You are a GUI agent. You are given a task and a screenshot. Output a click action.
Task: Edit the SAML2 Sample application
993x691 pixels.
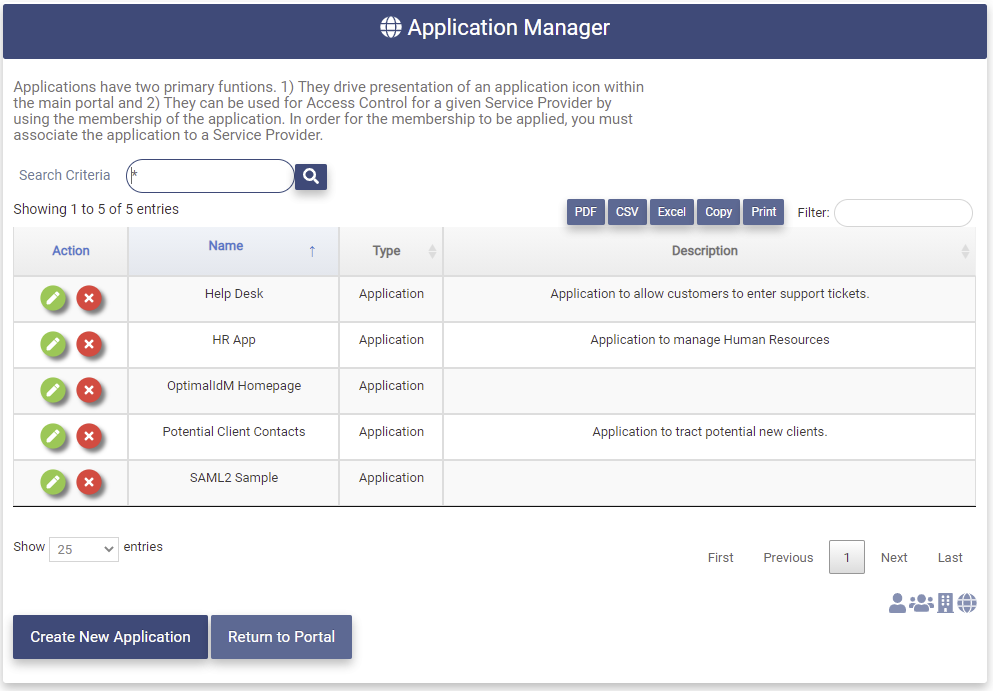(x=53, y=482)
